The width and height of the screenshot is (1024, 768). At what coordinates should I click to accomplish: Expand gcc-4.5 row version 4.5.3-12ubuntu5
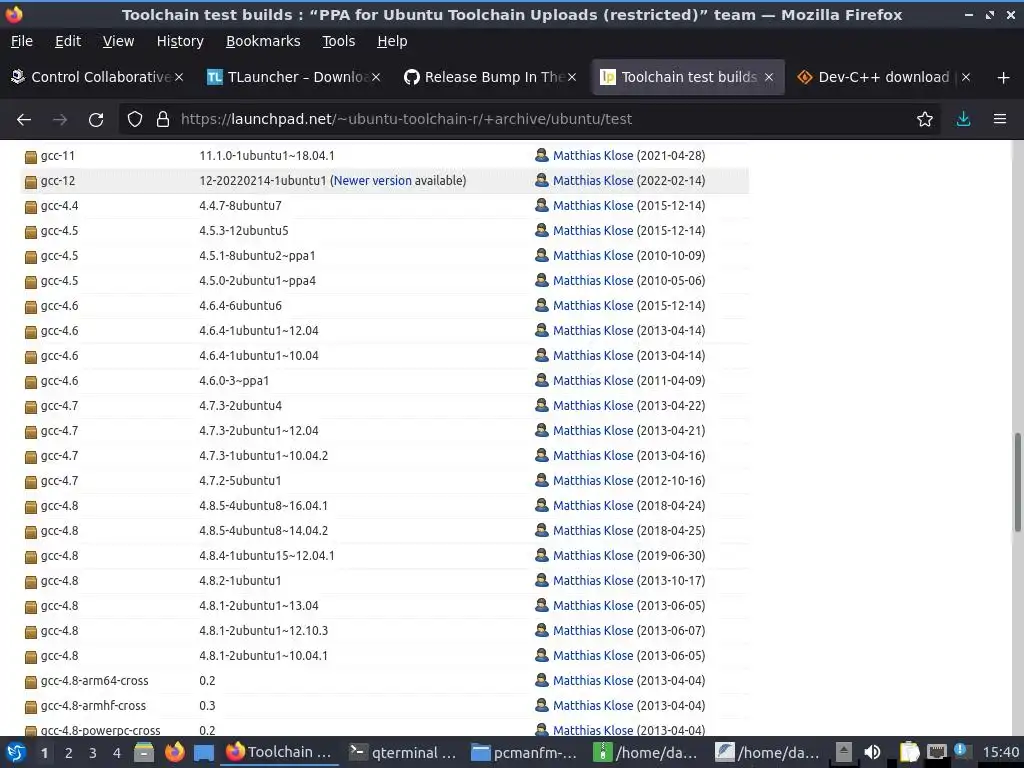click(385, 231)
